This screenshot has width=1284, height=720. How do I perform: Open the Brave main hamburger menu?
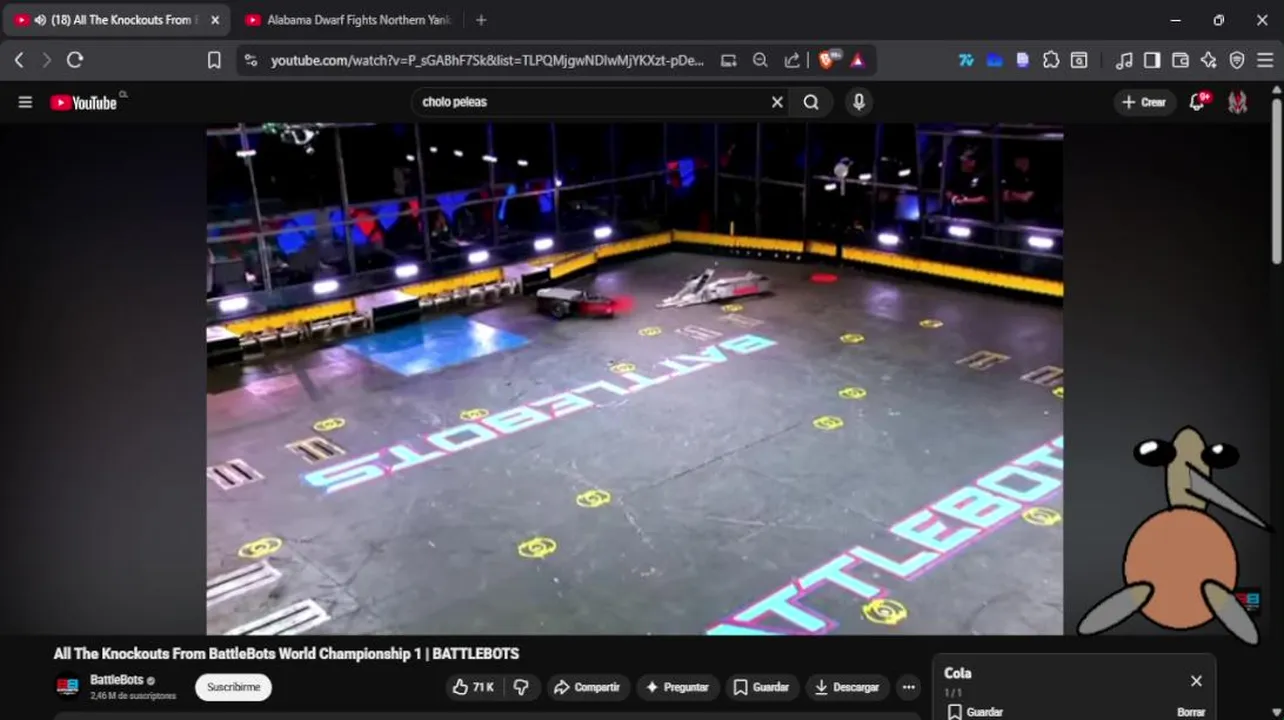click(1265, 60)
